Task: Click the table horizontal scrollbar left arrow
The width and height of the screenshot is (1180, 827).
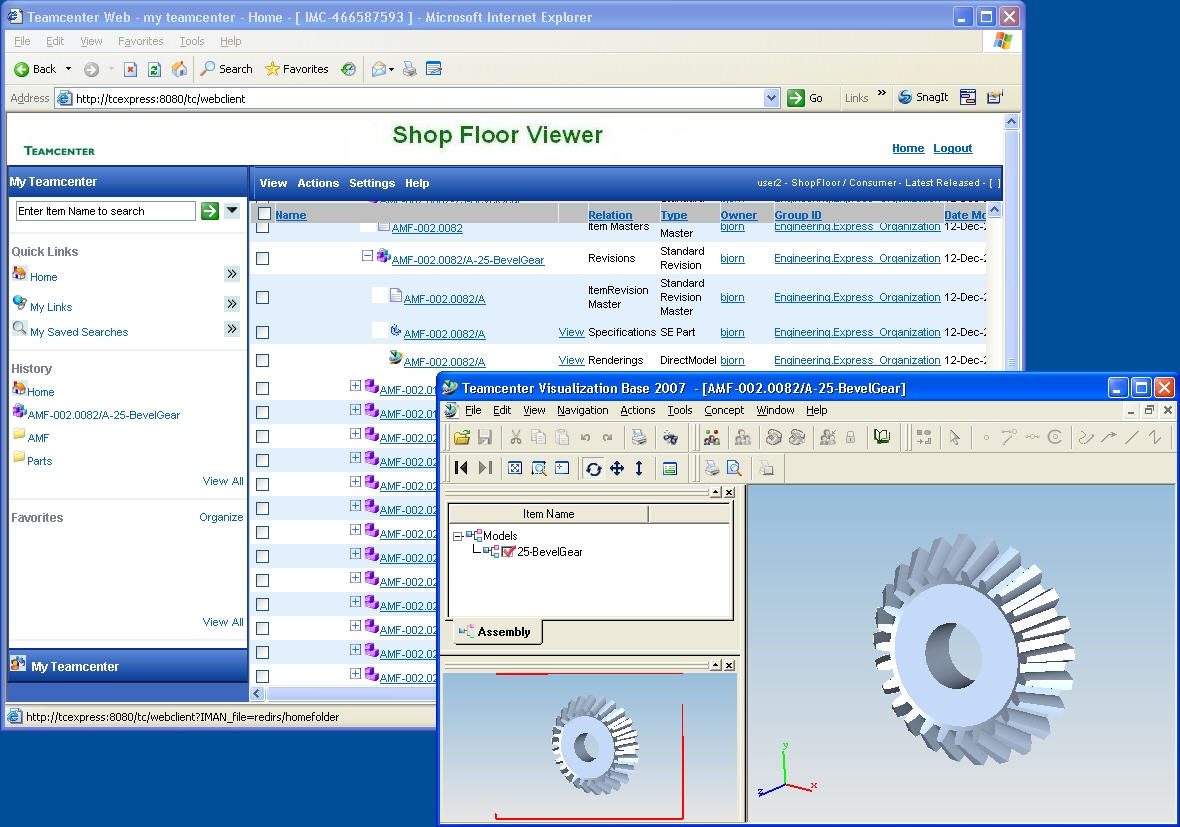Action: click(x=257, y=694)
